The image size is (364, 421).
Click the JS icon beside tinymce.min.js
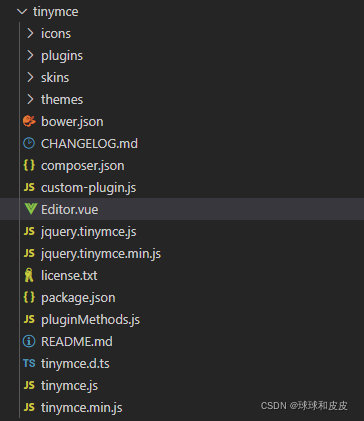coord(29,407)
